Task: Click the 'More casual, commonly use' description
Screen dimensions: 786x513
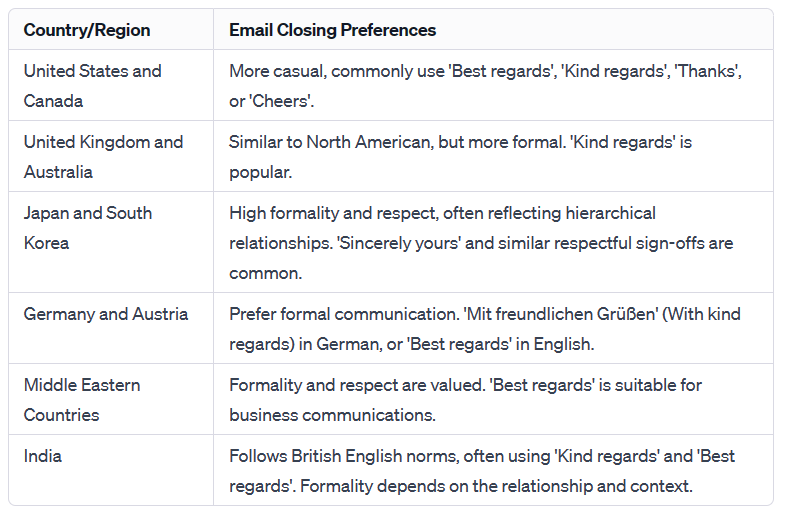Action: [x=485, y=86]
